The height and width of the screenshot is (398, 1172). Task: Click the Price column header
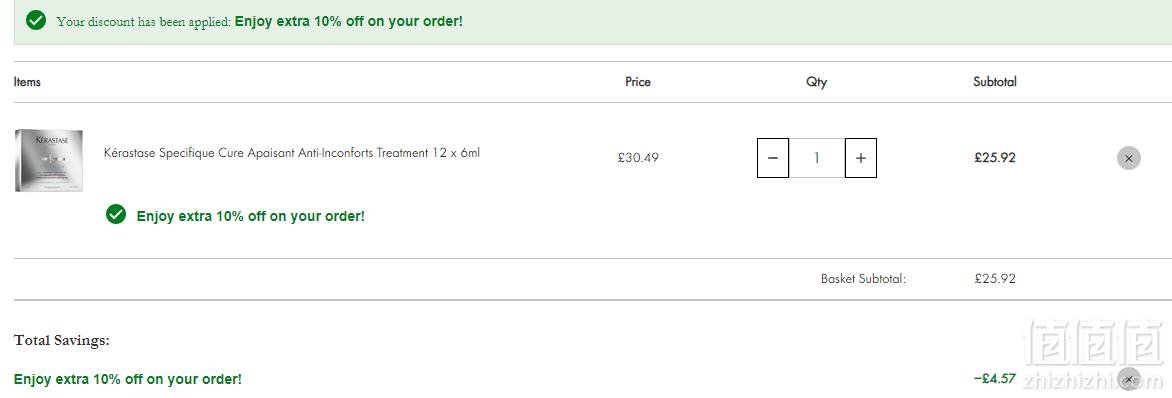pos(638,82)
